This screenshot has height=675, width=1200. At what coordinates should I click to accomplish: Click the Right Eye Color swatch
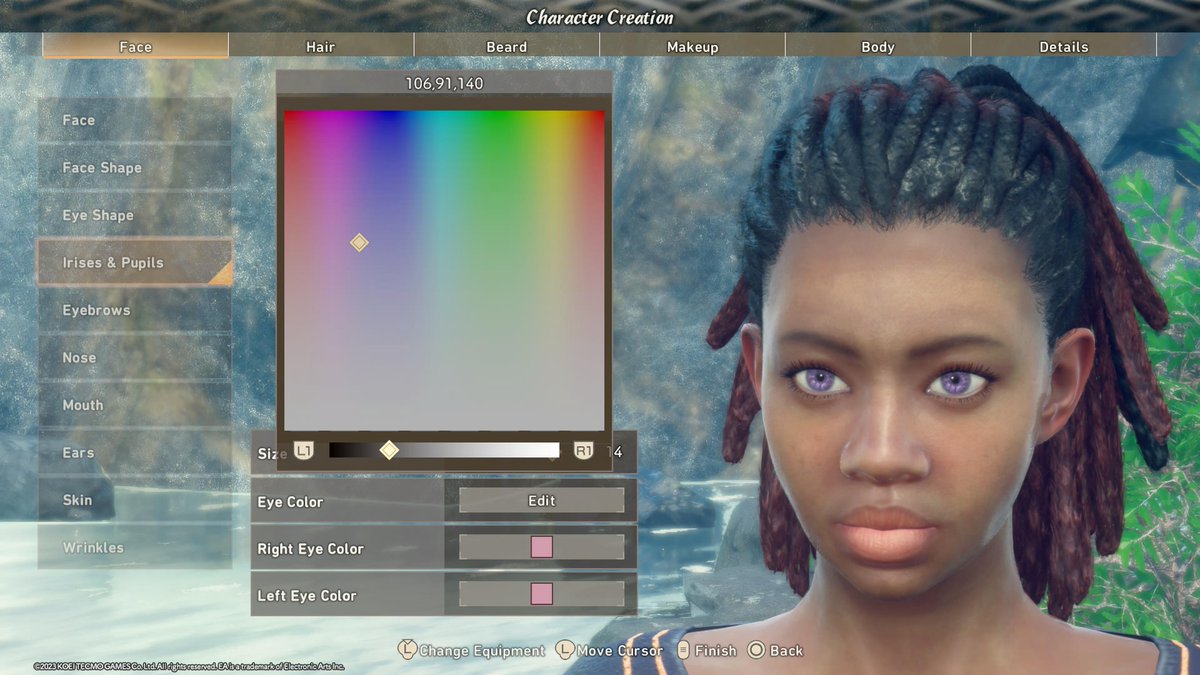[x=542, y=547]
